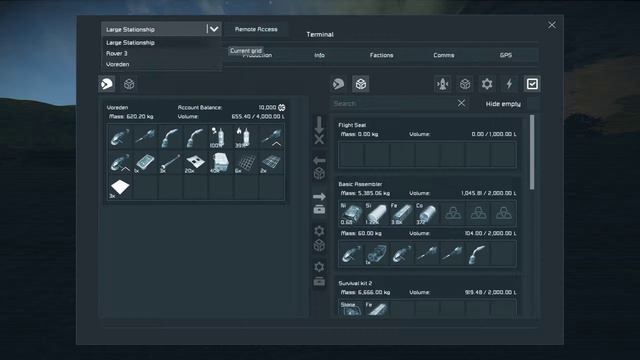The width and height of the screenshot is (640, 360).
Task: Click the Flight Seat inventory title
Action: tap(352, 125)
